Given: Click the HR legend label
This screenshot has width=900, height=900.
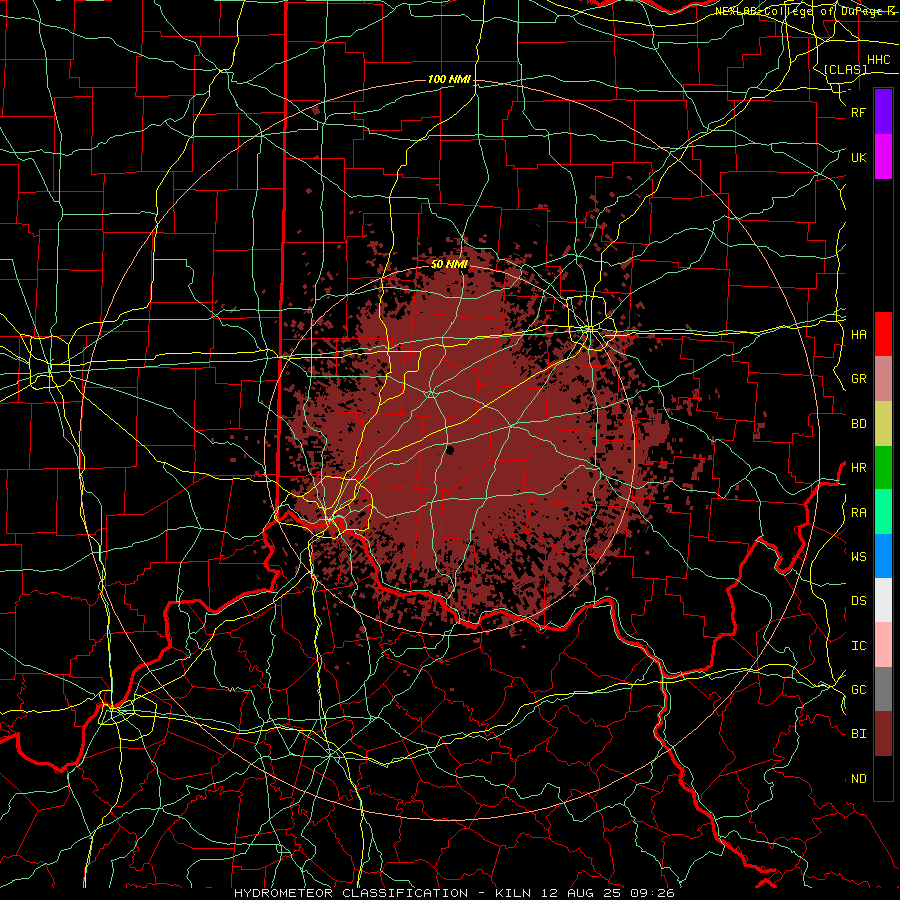Looking at the screenshot, I should click(x=859, y=467).
